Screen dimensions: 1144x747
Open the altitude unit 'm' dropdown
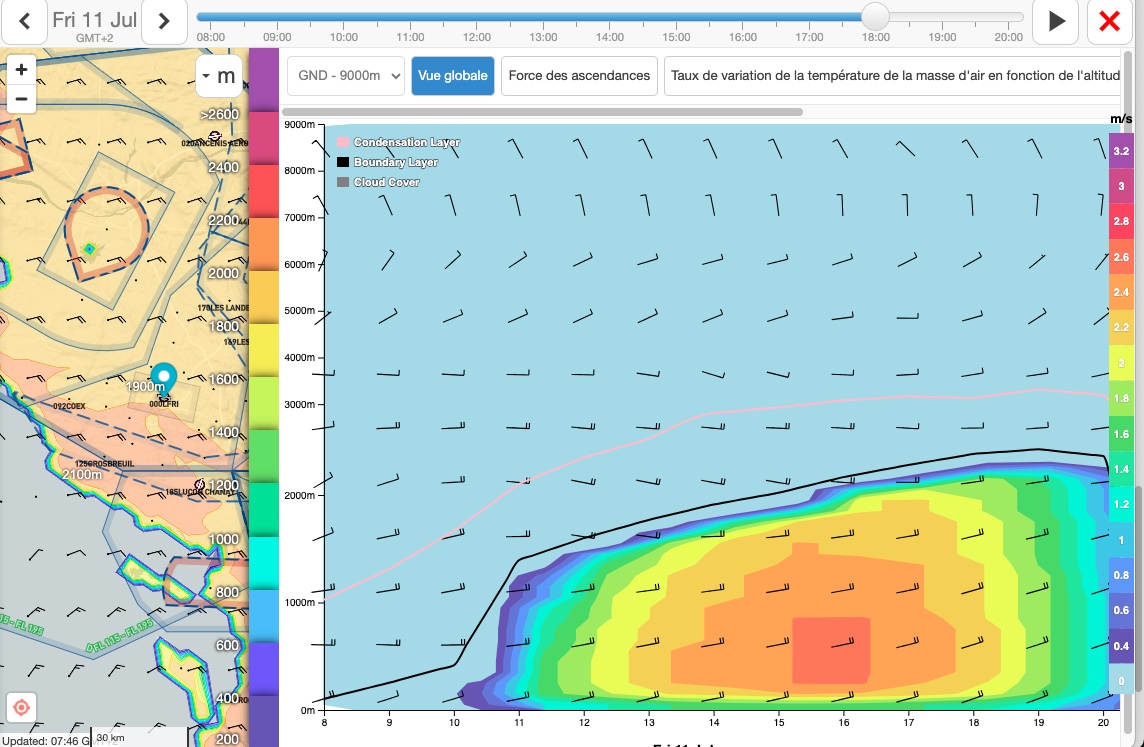(218, 76)
